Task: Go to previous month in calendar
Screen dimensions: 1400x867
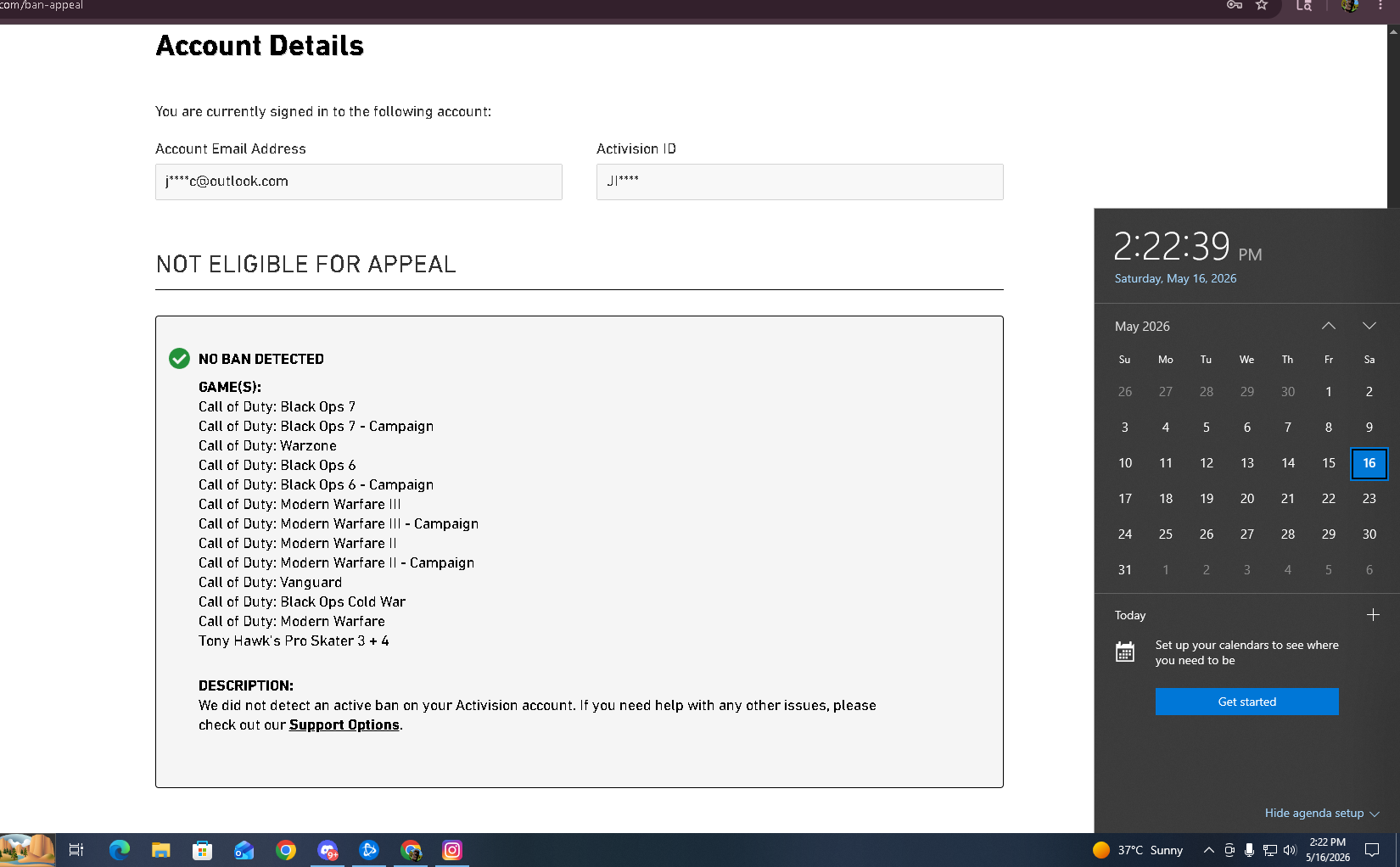Action: [x=1329, y=326]
